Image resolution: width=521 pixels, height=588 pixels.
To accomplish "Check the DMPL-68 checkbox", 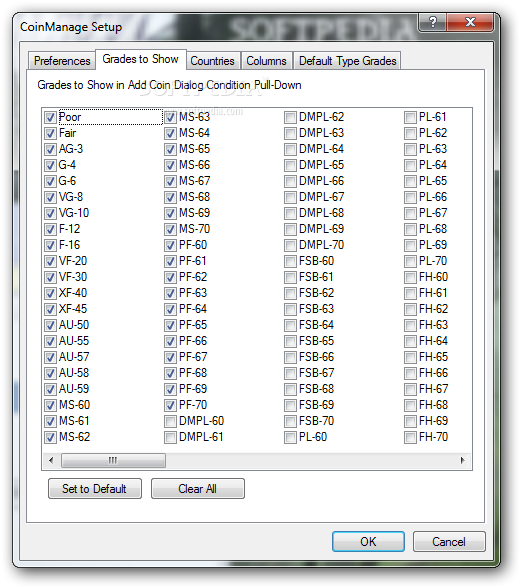I will coord(290,213).
